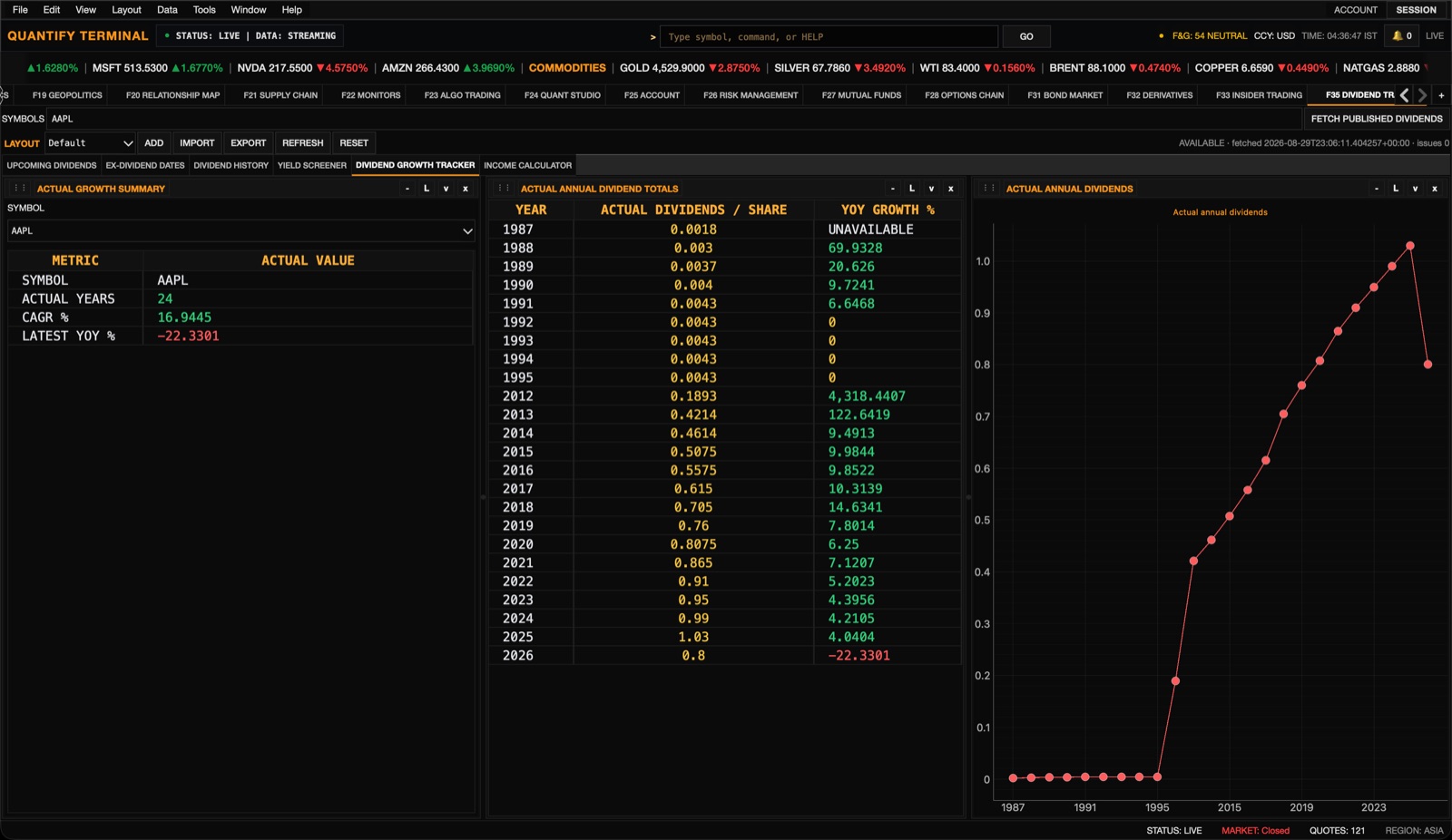This screenshot has height=840, width=1452.
Task: Minimize the Actual Growth Summary panel
Action: pyautogui.click(x=407, y=189)
